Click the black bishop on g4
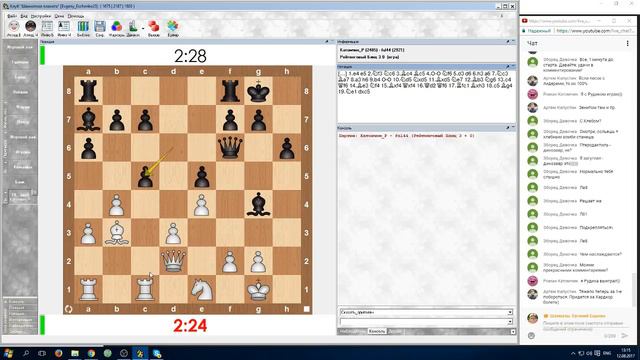Viewport: 640px width, 360px height. [258, 204]
